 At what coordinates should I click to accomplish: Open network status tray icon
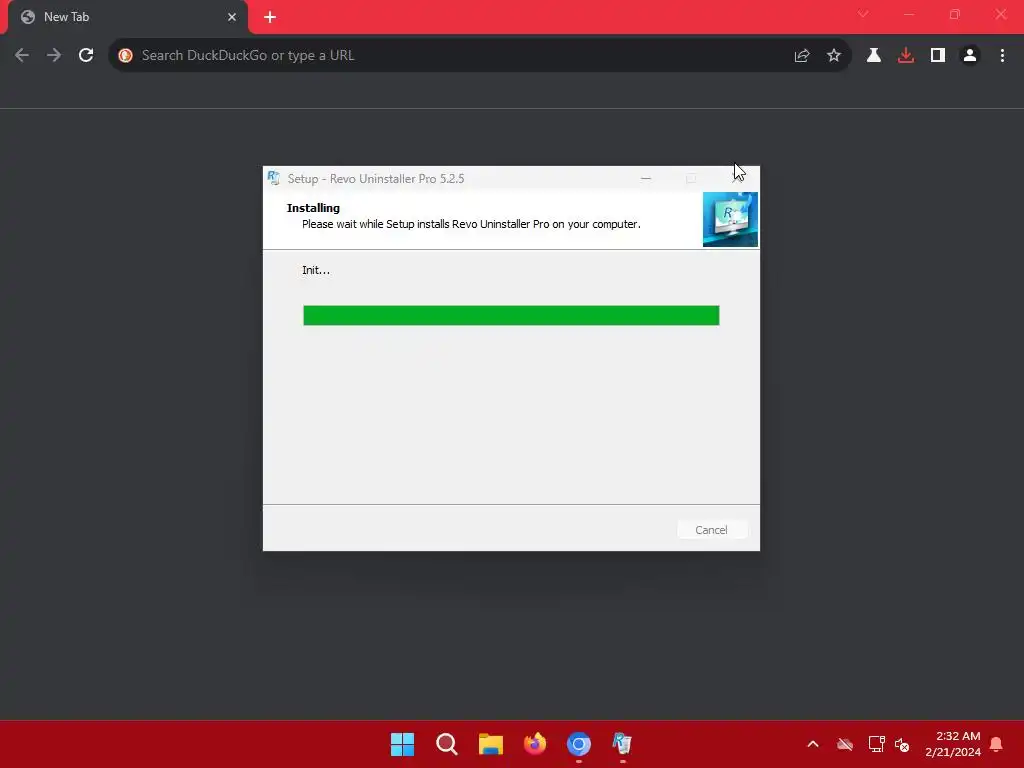(x=876, y=744)
